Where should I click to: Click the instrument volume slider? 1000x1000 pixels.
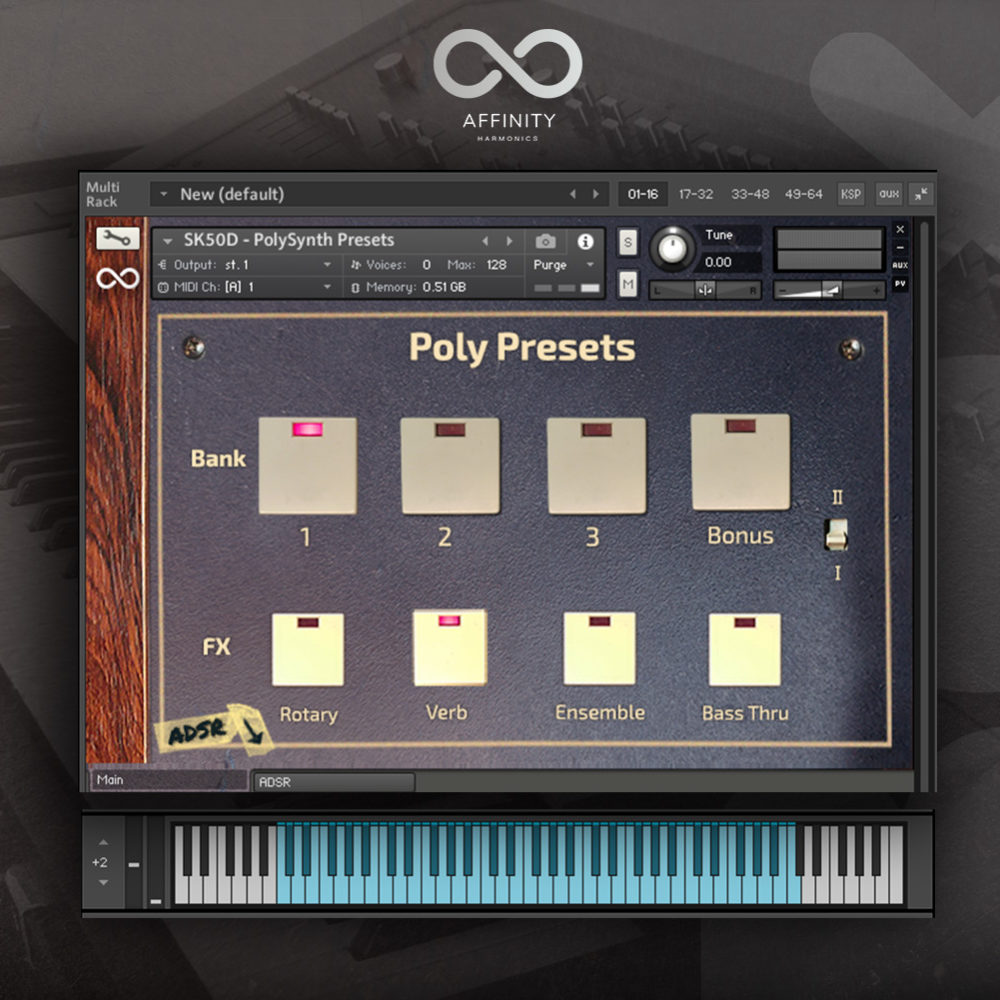(829, 291)
